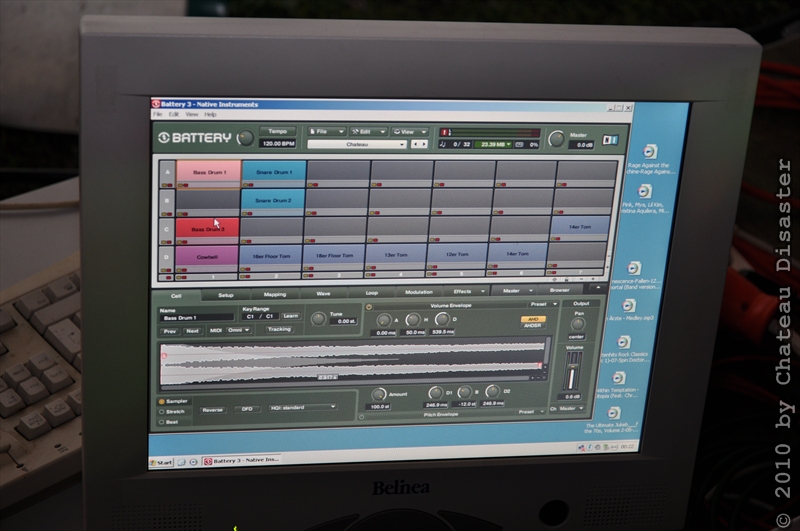
Task: Click the Next cell button
Action: coord(192,331)
